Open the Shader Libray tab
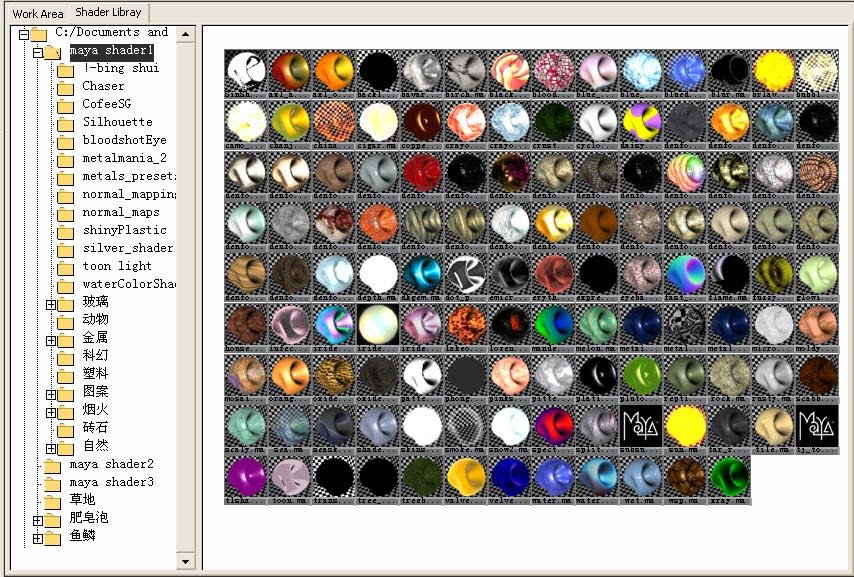854x577 pixels. click(x=109, y=12)
